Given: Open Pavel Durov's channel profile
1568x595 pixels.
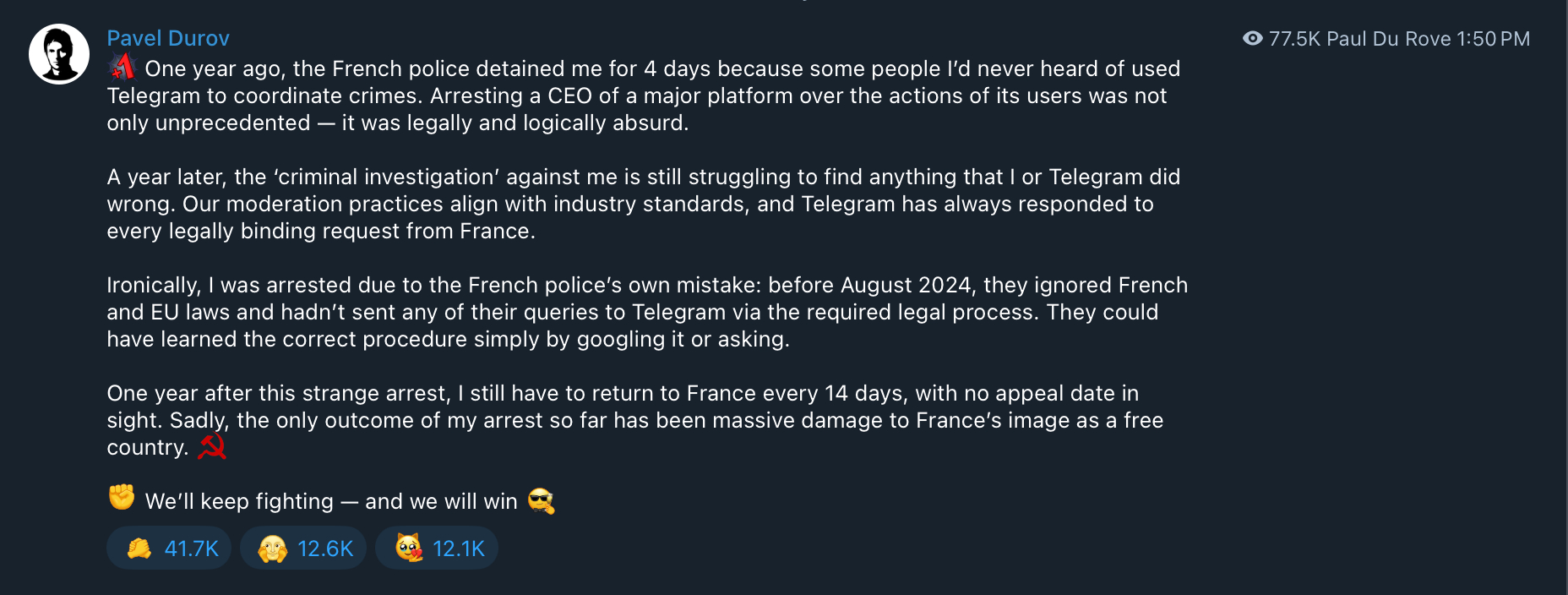Looking at the screenshot, I should (167, 38).
